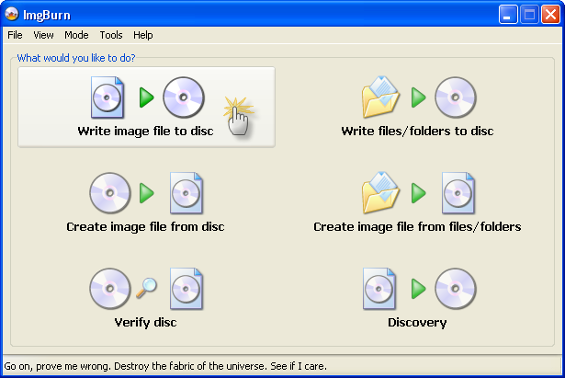Open the Mode menu
Screen dimensions: 565x378
pyautogui.click(x=76, y=35)
